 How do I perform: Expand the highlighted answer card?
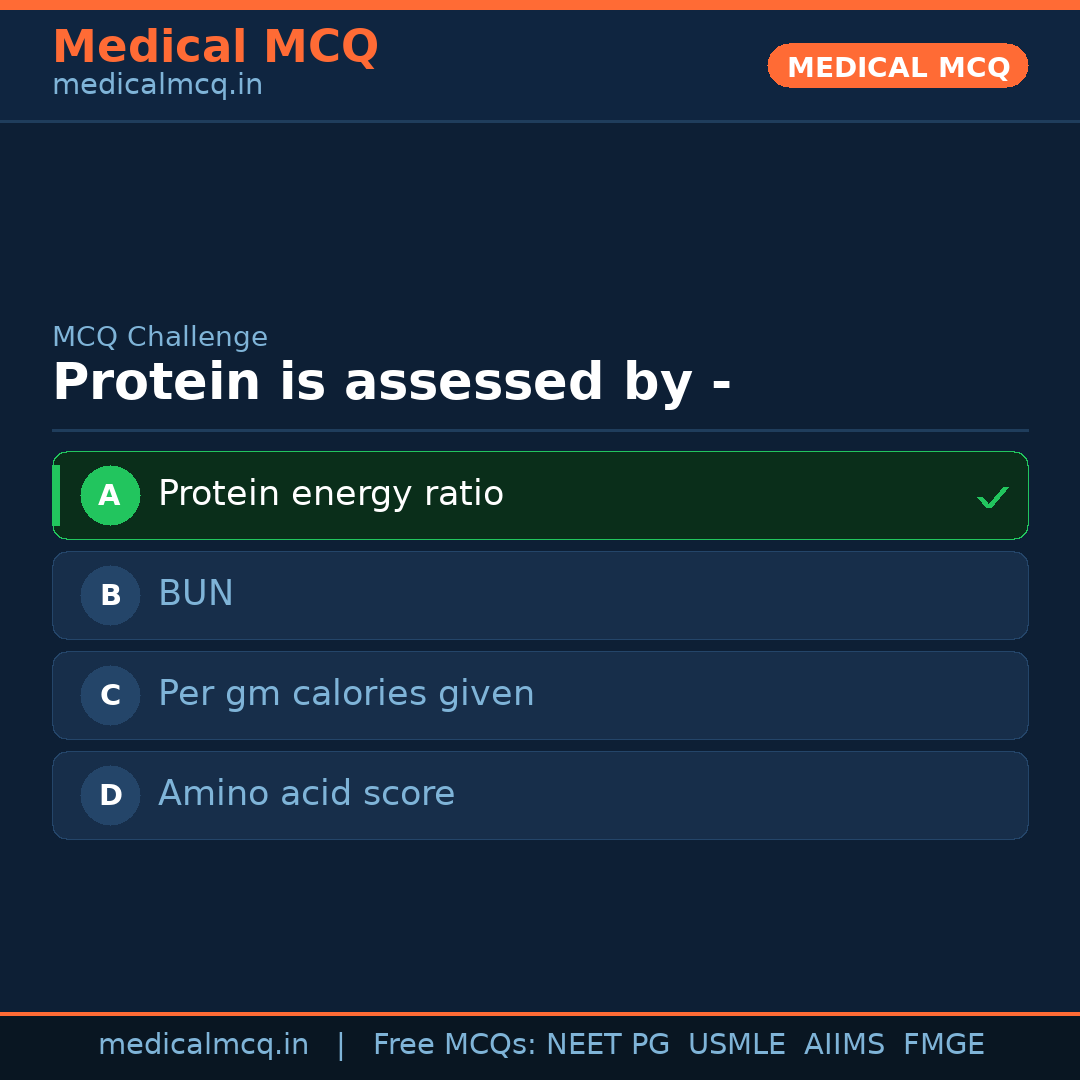pyautogui.click(x=540, y=495)
